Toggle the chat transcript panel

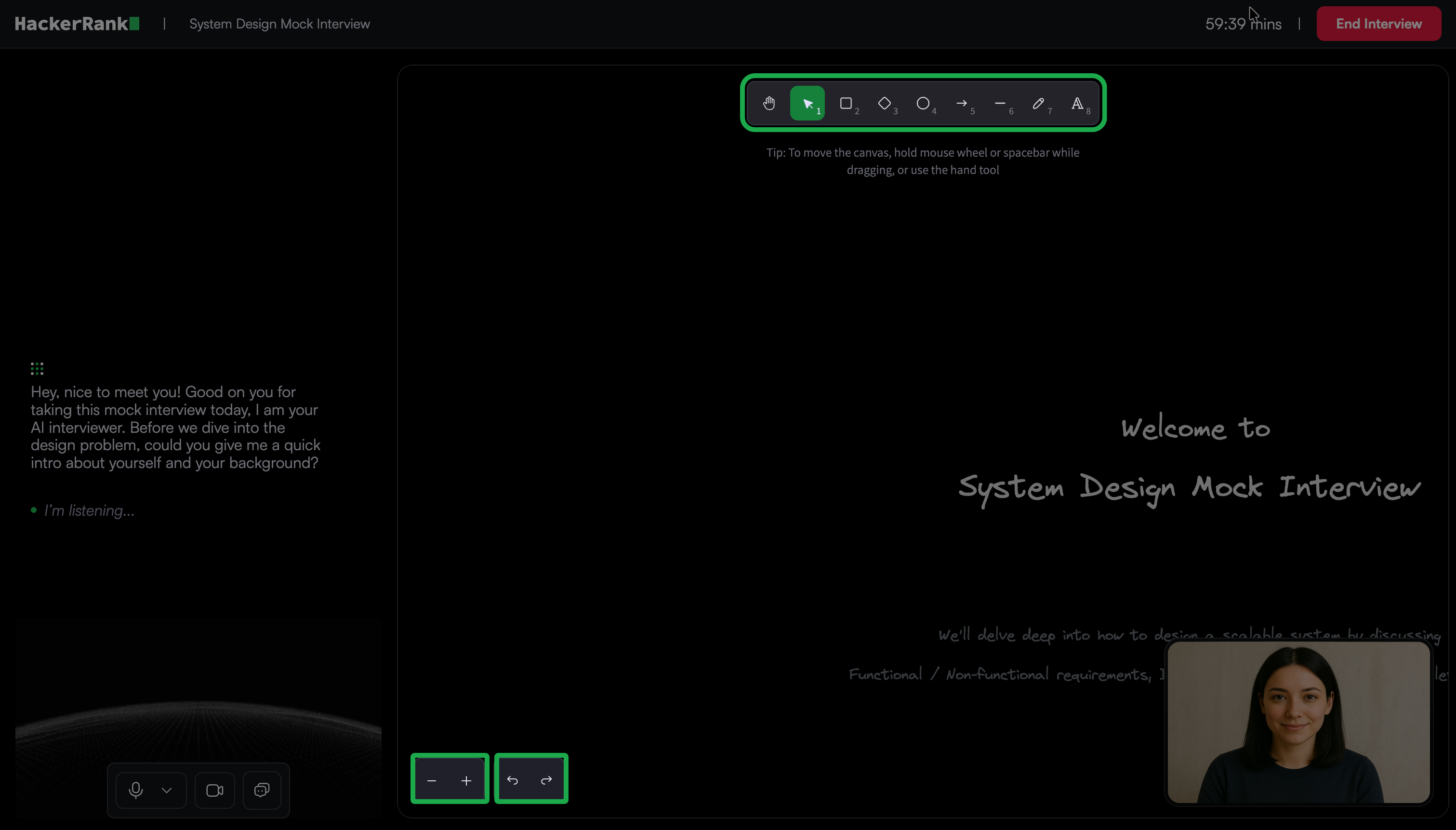click(262, 790)
